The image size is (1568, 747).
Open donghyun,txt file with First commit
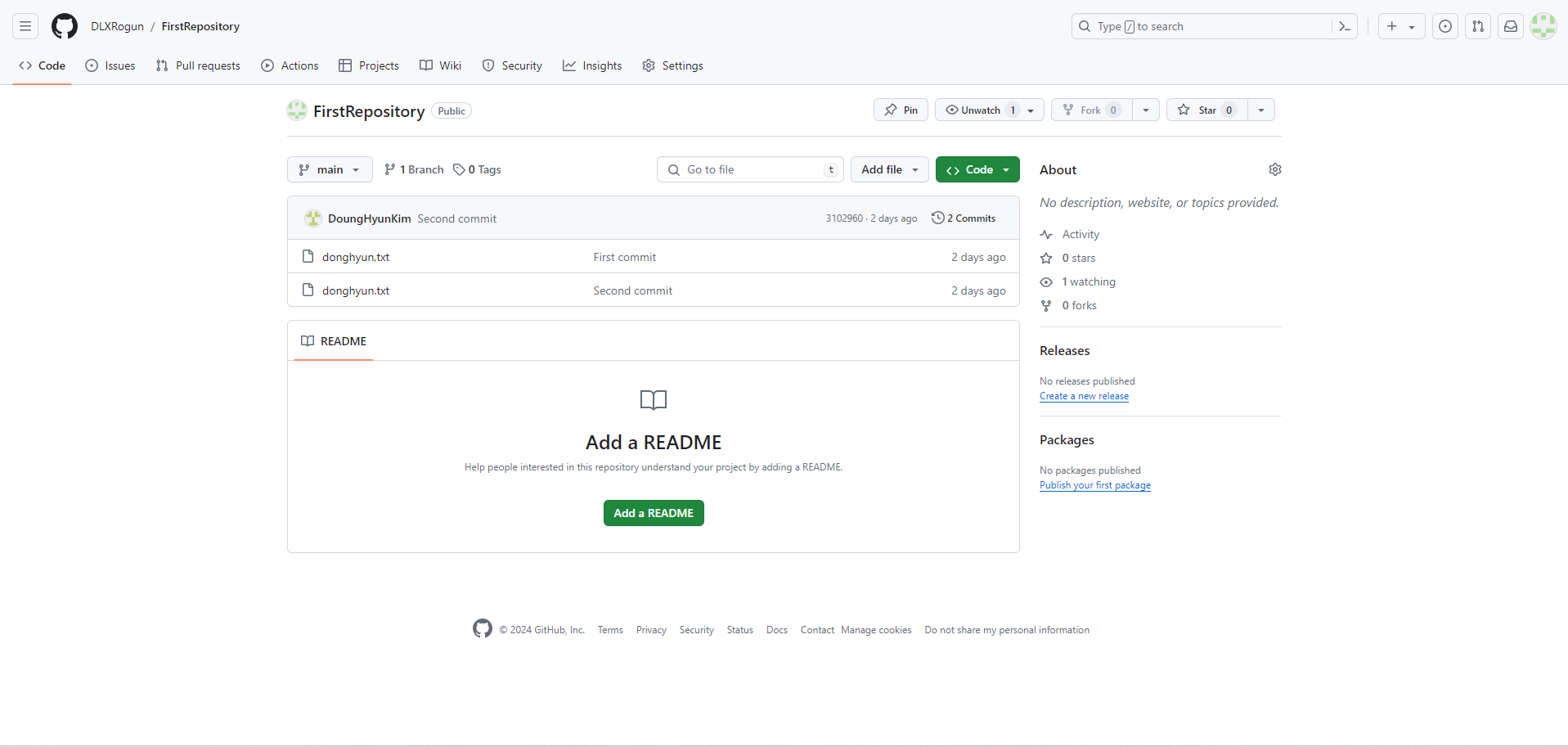tap(355, 257)
